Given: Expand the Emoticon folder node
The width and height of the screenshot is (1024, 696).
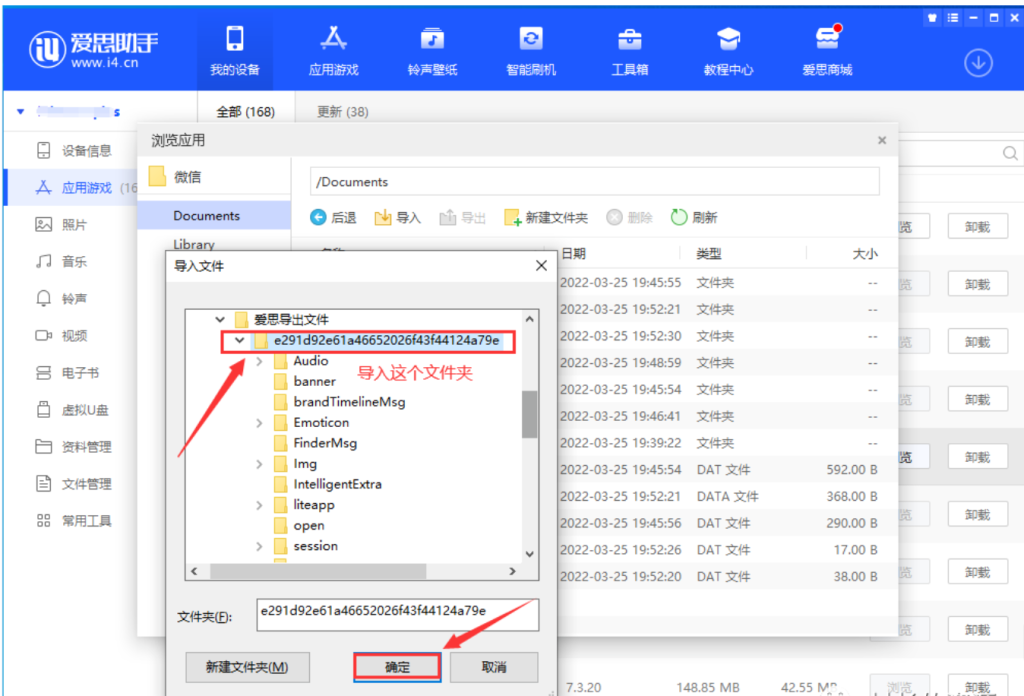Looking at the screenshot, I should [260, 423].
